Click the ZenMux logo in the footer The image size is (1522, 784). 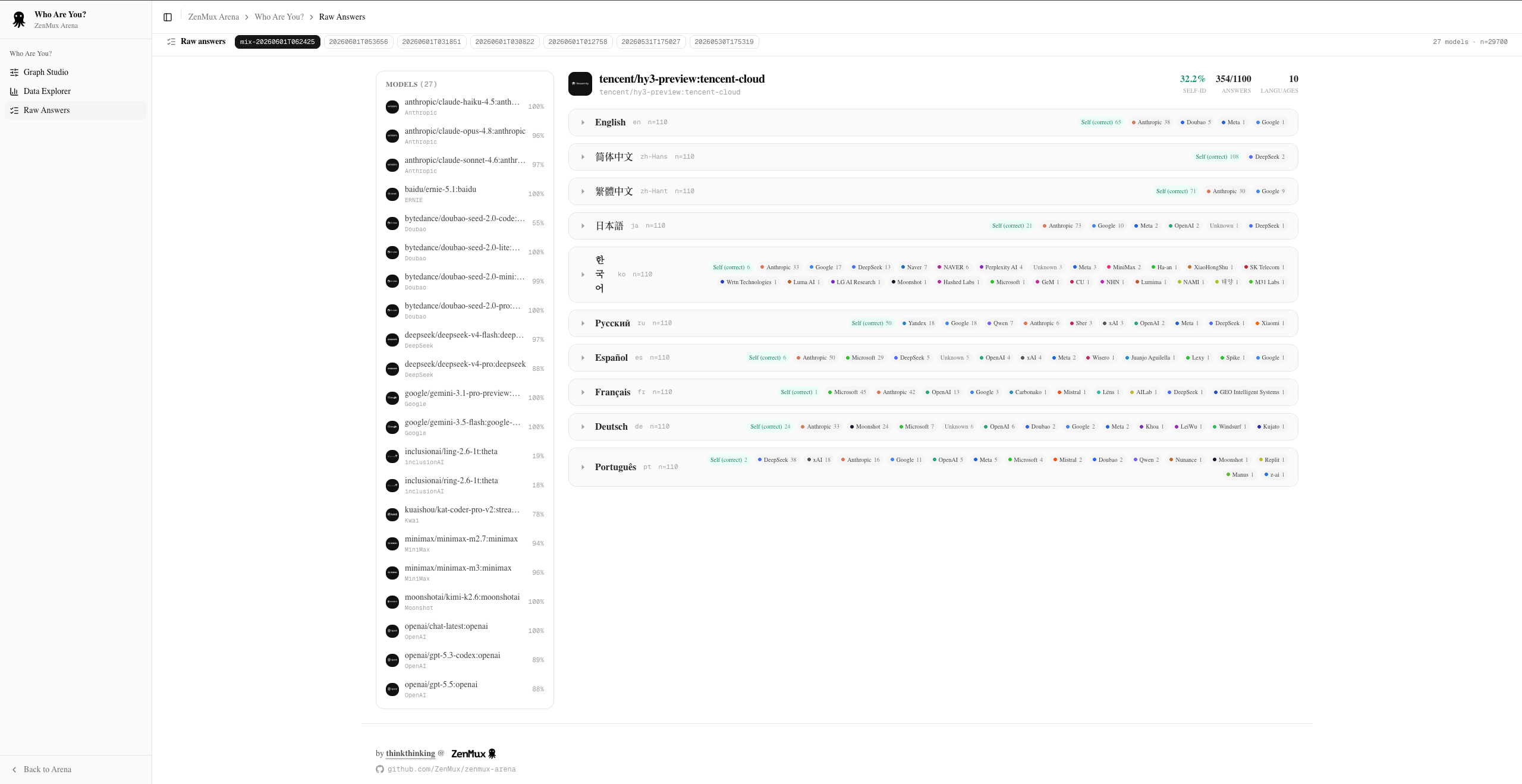[x=474, y=754]
